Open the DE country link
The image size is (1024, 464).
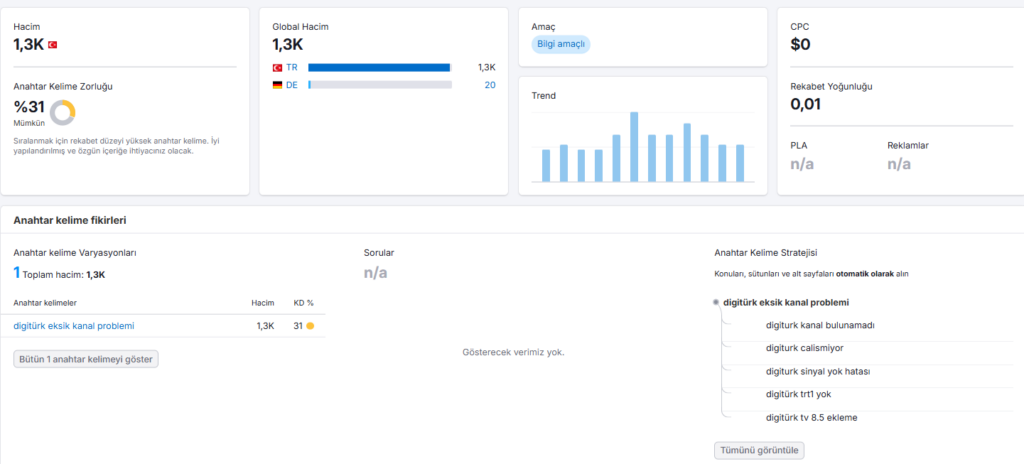click(x=292, y=85)
